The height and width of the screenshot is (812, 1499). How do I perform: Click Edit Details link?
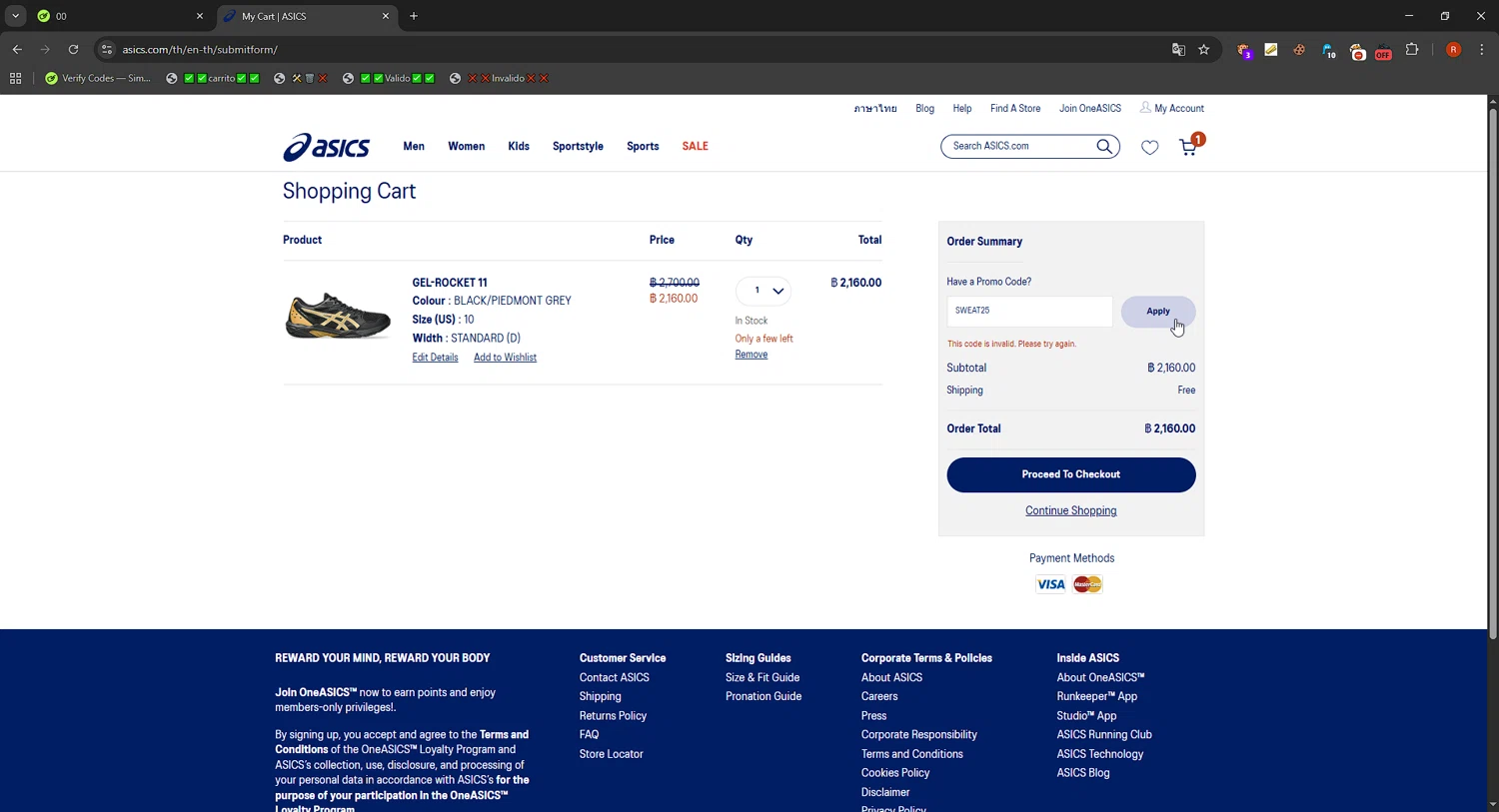(x=435, y=358)
